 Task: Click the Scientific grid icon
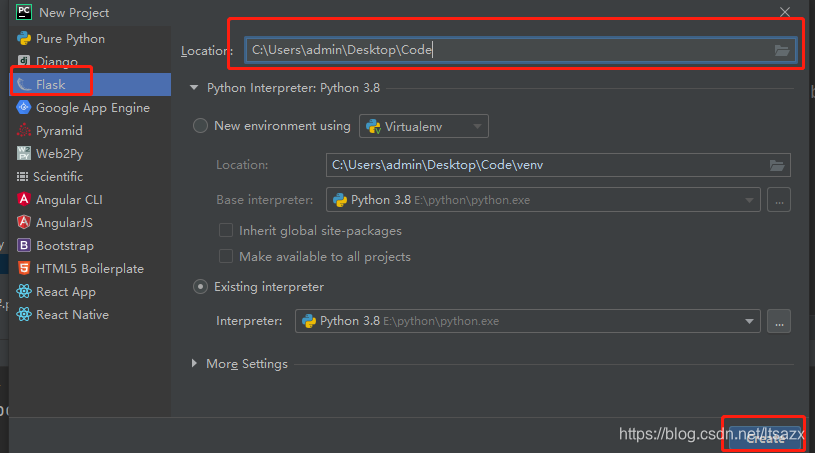pos(22,177)
